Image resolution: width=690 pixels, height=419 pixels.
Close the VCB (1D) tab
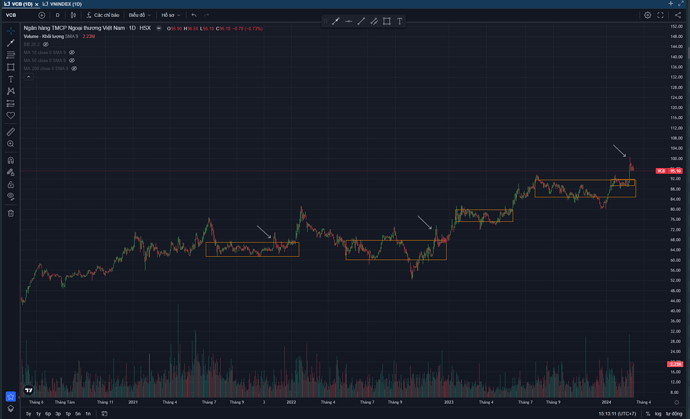point(37,4)
